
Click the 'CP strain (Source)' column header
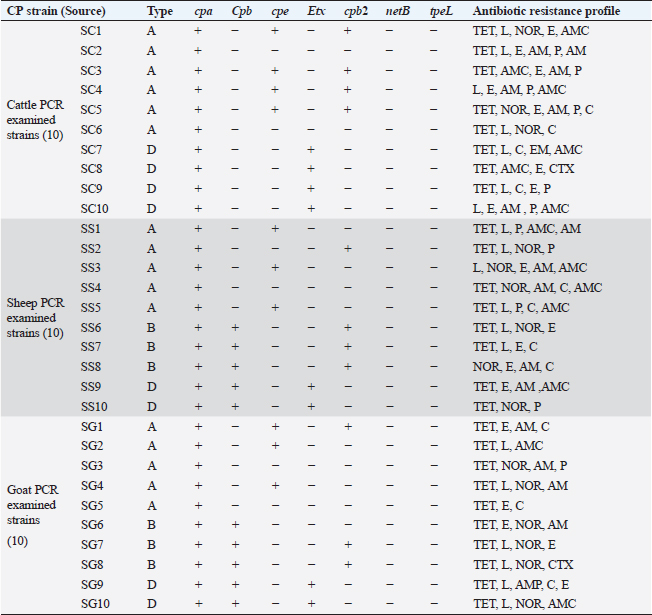[x=56, y=11]
